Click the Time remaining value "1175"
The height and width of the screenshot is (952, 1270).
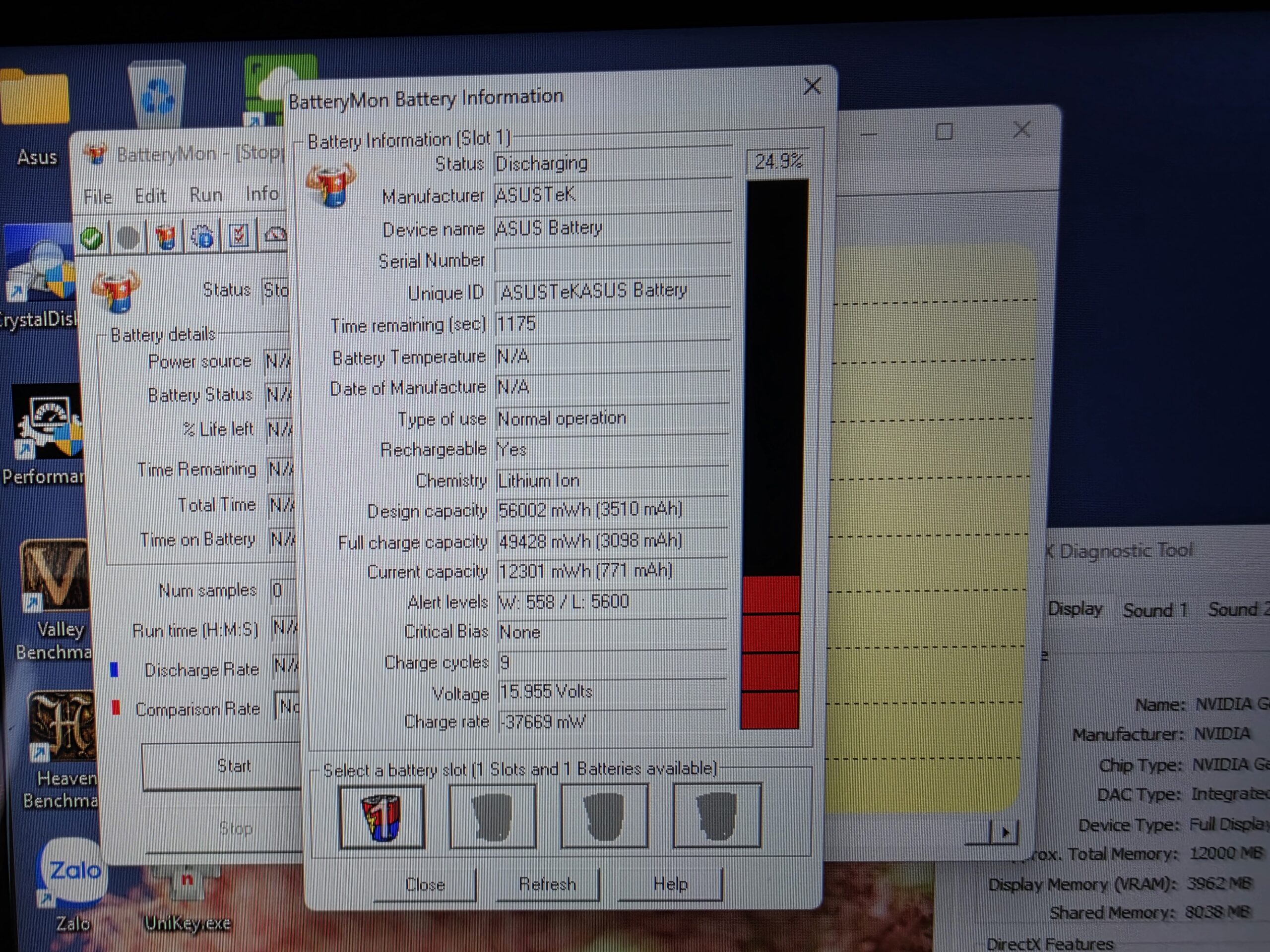pos(516,324)
